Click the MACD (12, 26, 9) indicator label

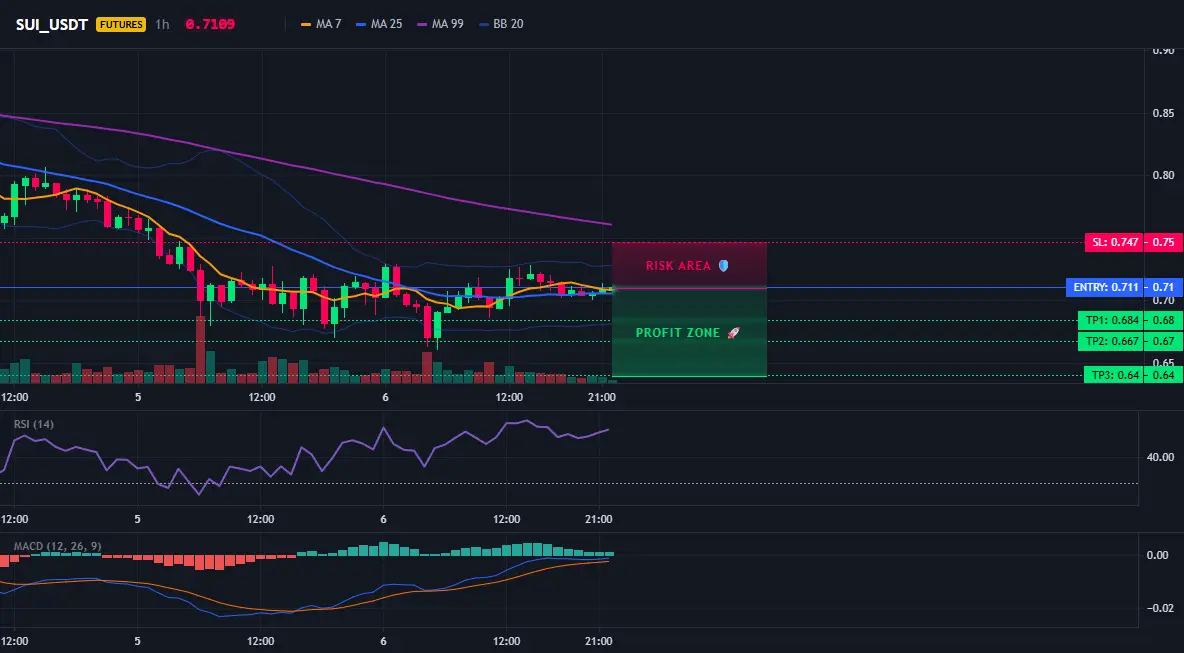tap(57, 546)
